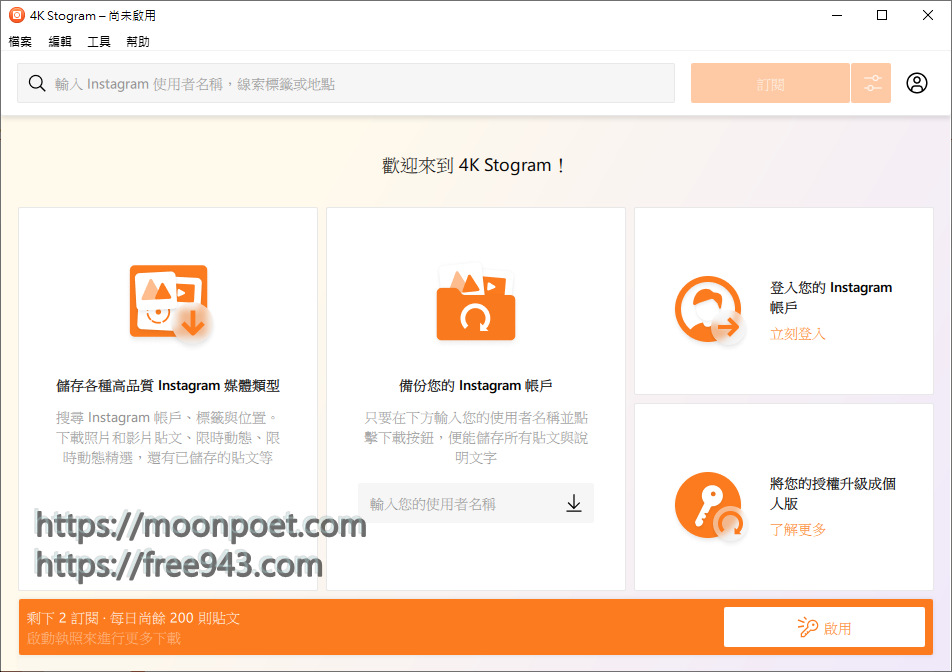The height and width of the screenshot is (672, 952).
Task: Click the 4K Stogram app logo
Action: (16, 15)
